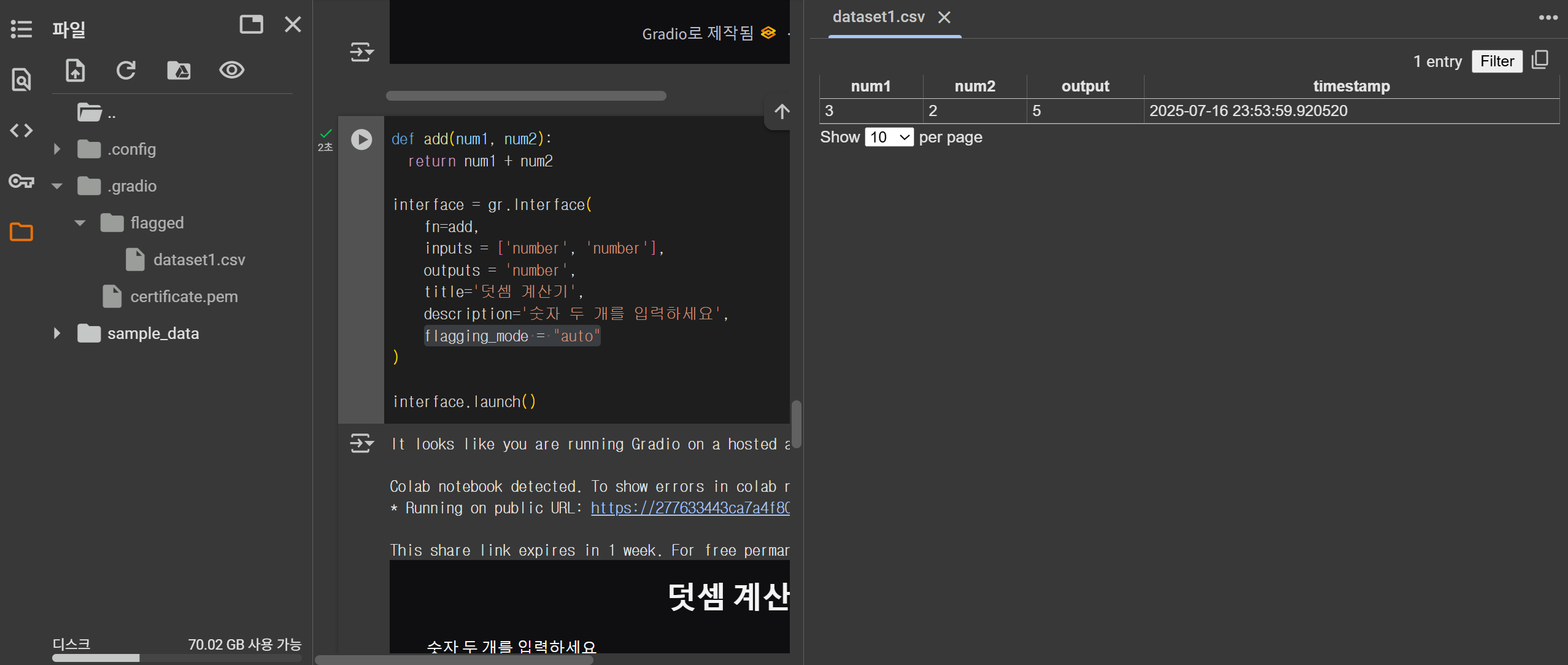
Task: Open the rows per page dropdown
Action: coord(889,137)
